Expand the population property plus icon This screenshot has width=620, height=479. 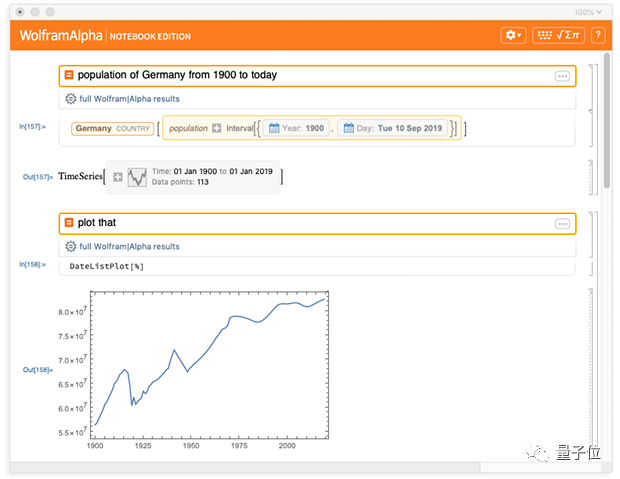point(216,128)
